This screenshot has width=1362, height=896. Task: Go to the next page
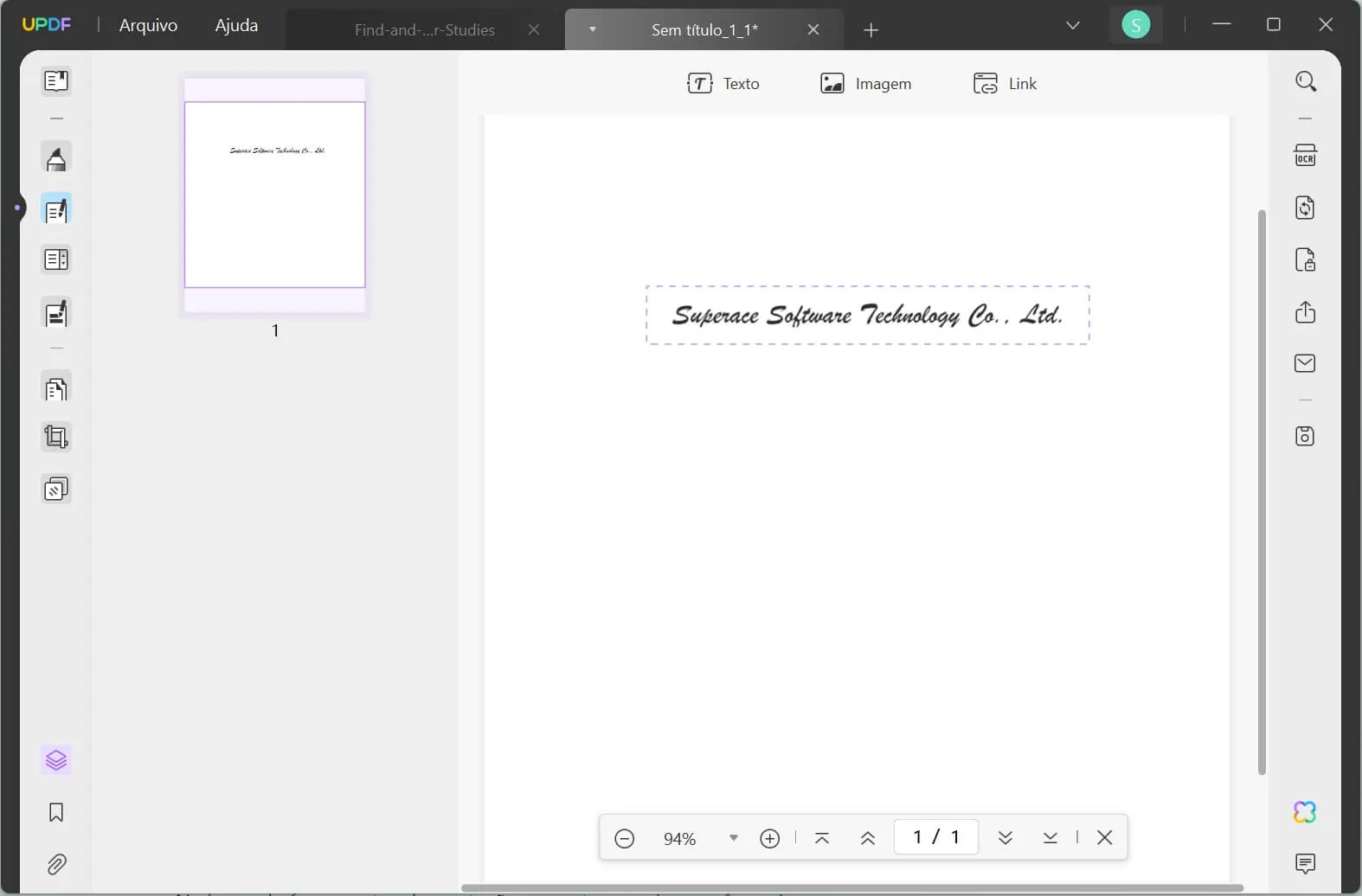(1005, 838)
